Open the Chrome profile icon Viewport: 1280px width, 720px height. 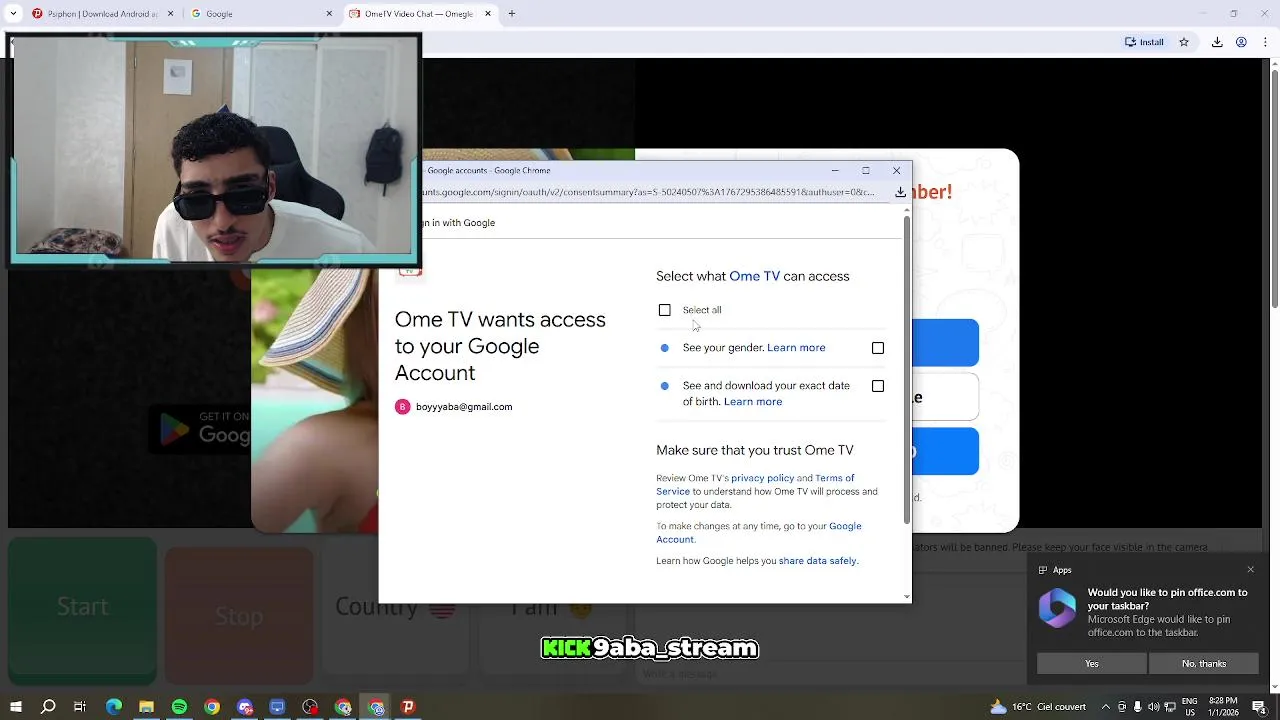(x=1241, y=42)
